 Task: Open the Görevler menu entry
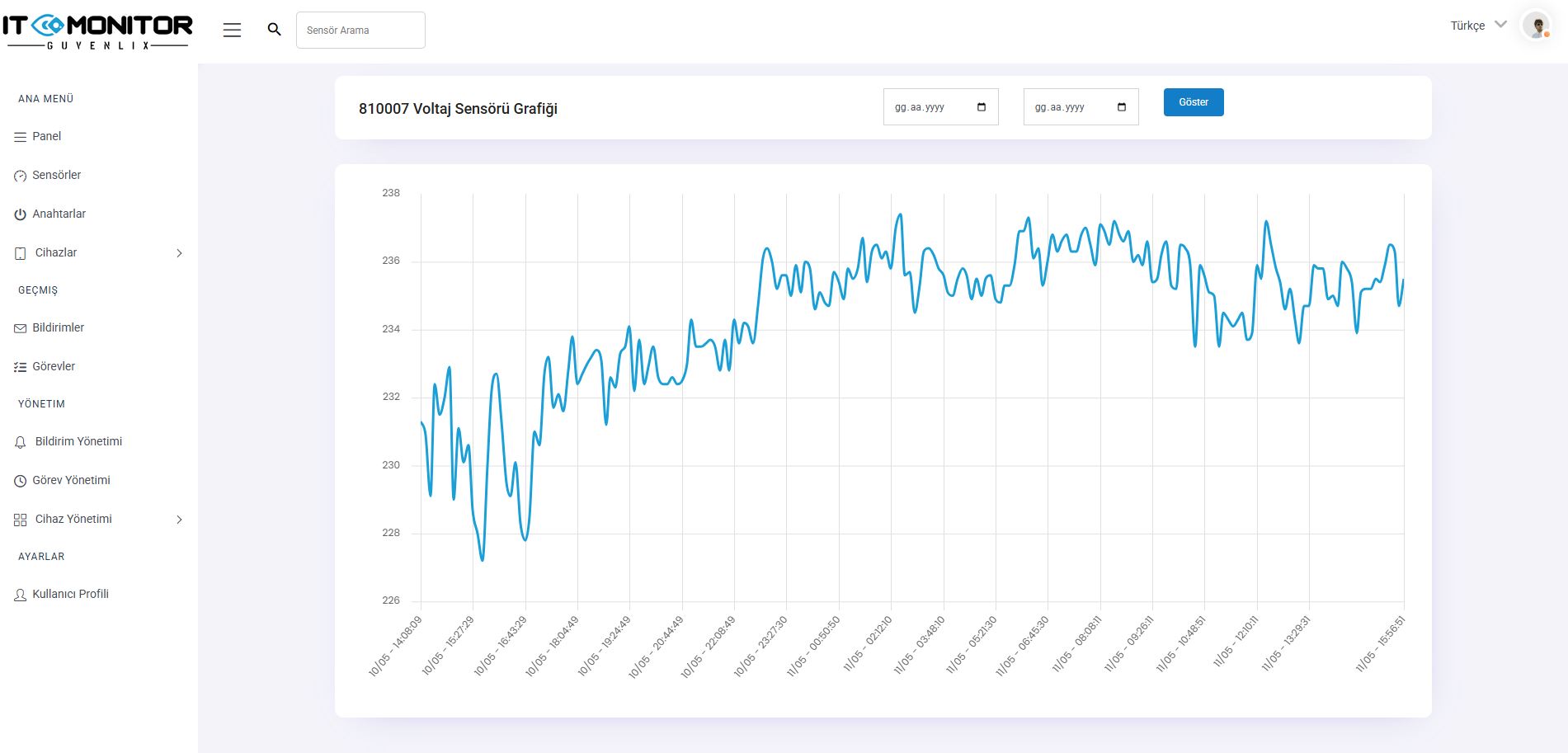click(x=54, y=367)
